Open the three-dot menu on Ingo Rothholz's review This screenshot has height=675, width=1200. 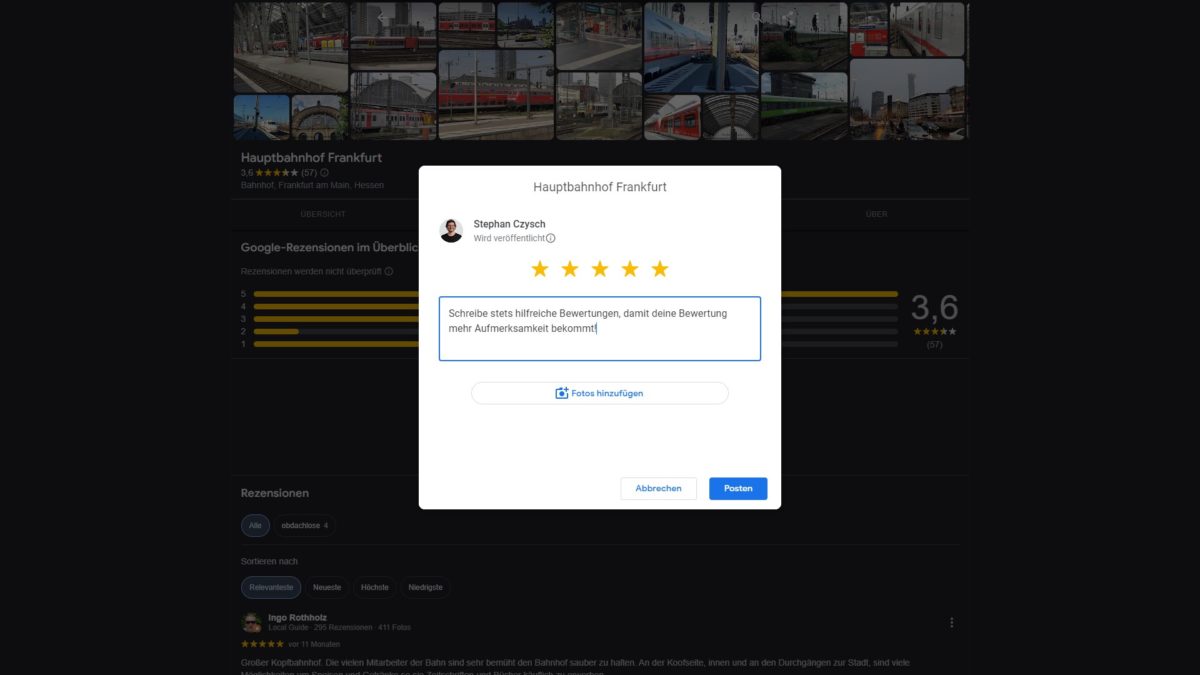pyautogui.click(x=951, y=623)
